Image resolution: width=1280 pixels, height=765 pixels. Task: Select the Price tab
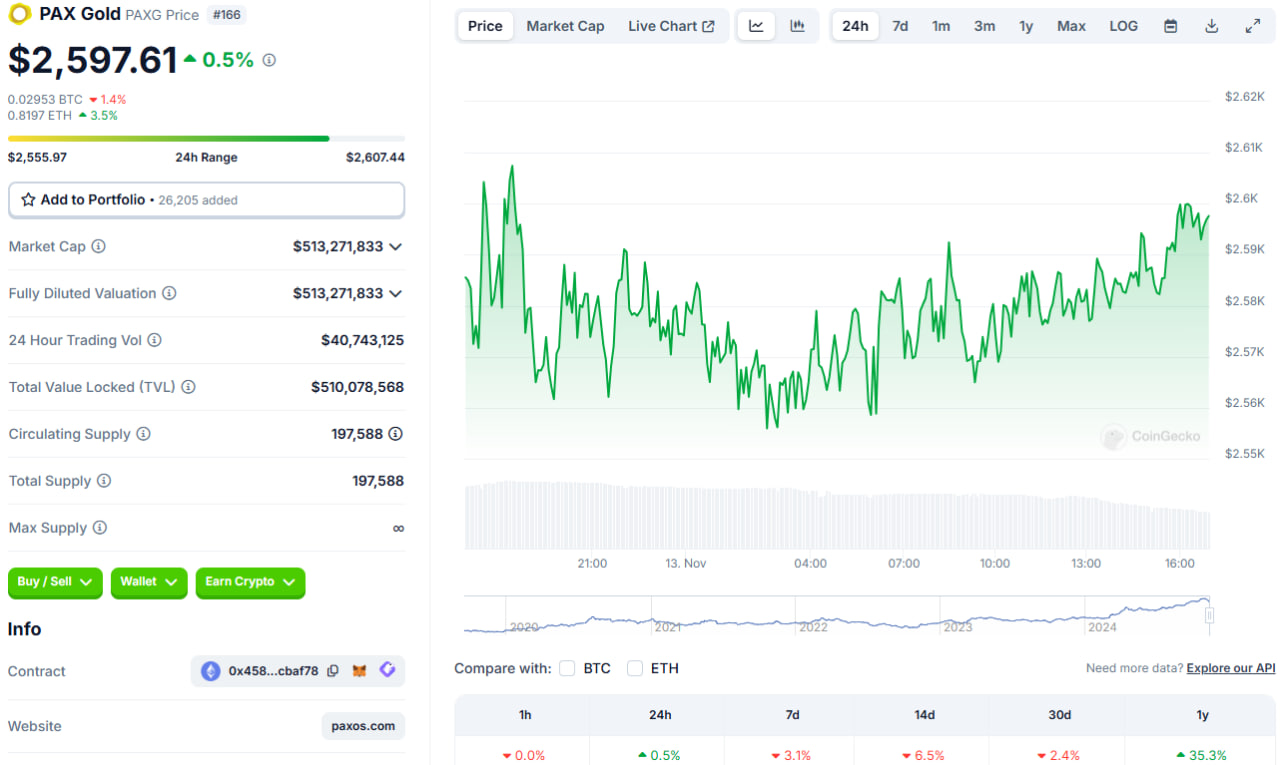485,26
